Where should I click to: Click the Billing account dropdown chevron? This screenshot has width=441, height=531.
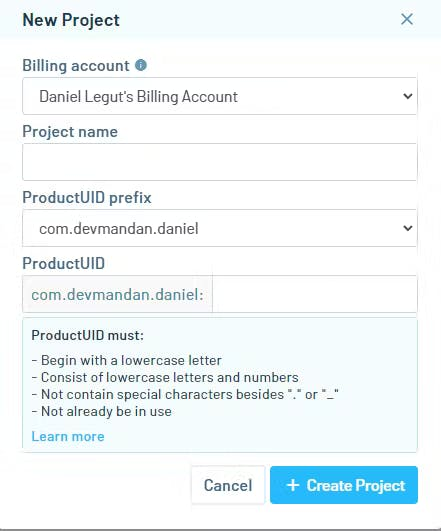[x=408, y=96]
